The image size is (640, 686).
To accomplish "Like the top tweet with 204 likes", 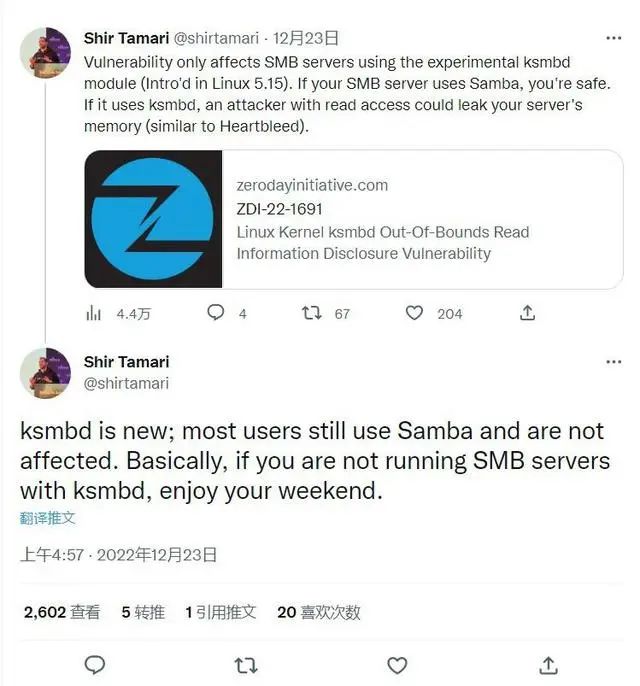I will coord(414,313).
